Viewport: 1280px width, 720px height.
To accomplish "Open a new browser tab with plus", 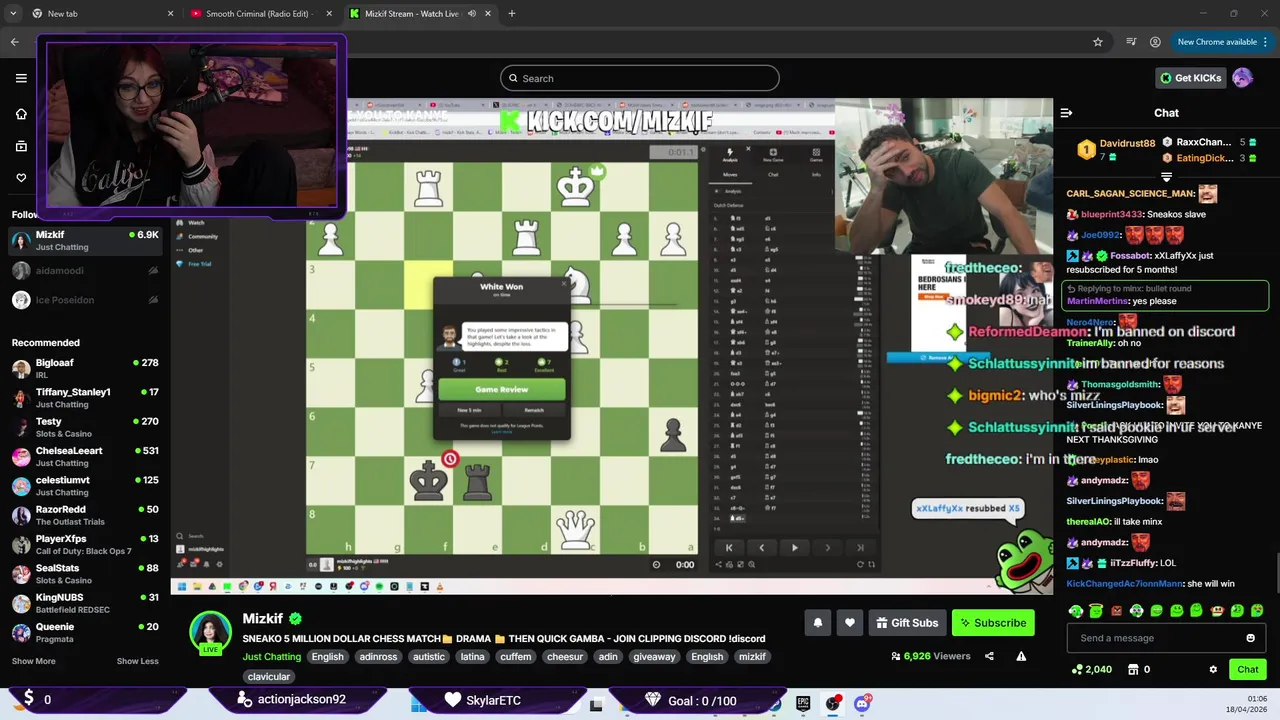I will tap(512, 13).
